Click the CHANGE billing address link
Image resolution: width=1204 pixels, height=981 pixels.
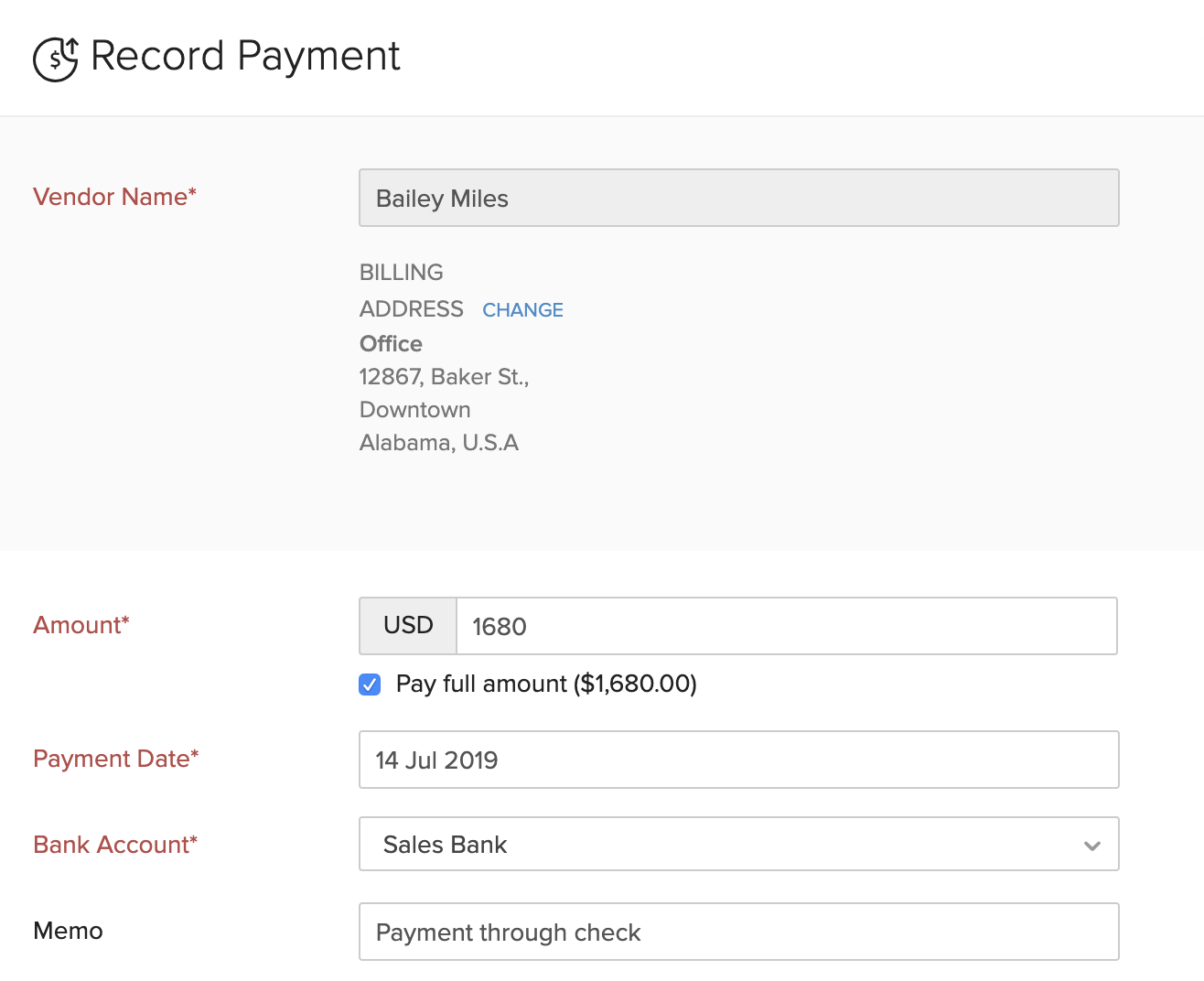522,310
